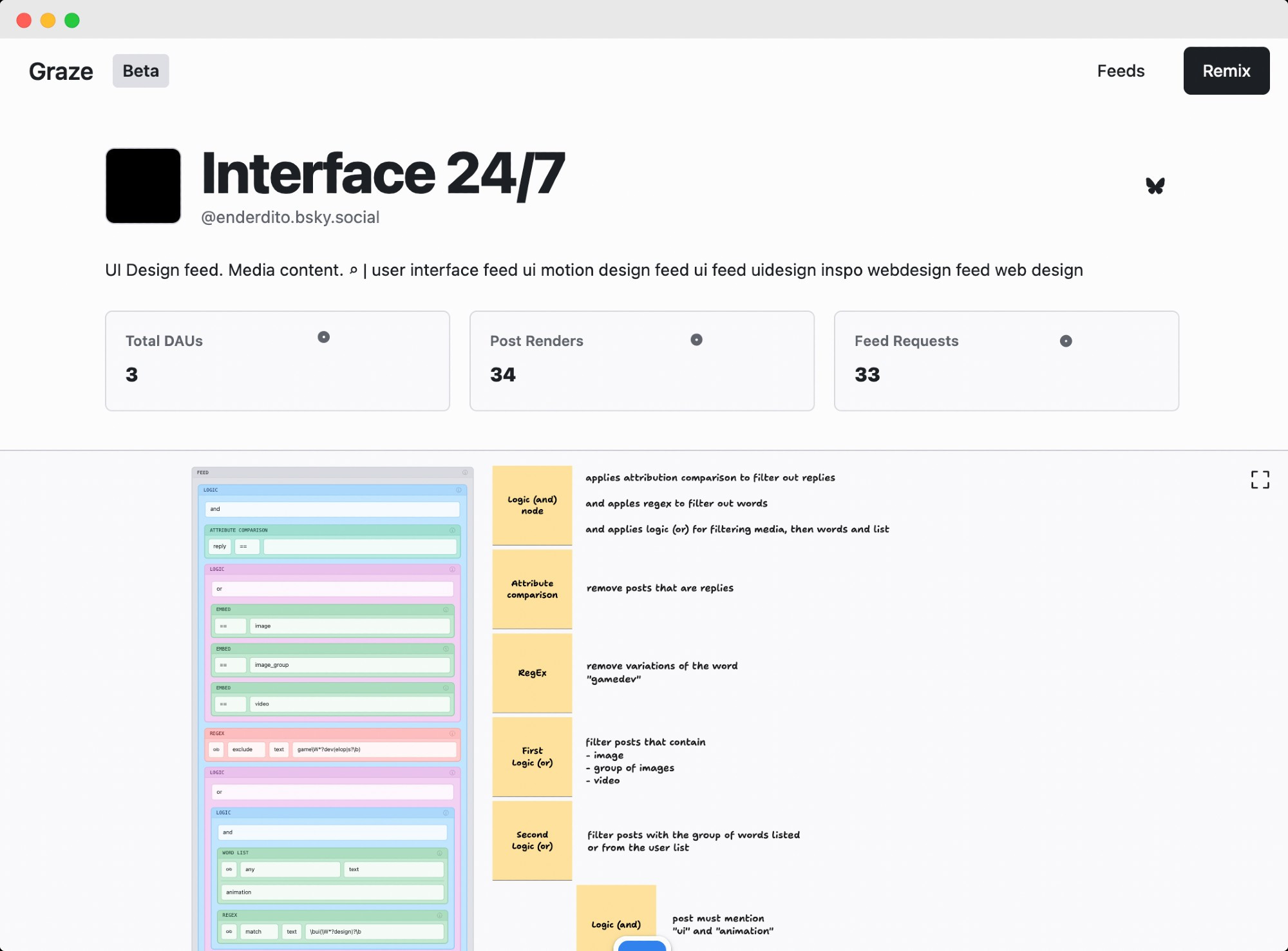This screenshot has height=951, width=1288.
Task: Open the @enderdito.bsky.social profile handle
Action: [x=290, y=217]
